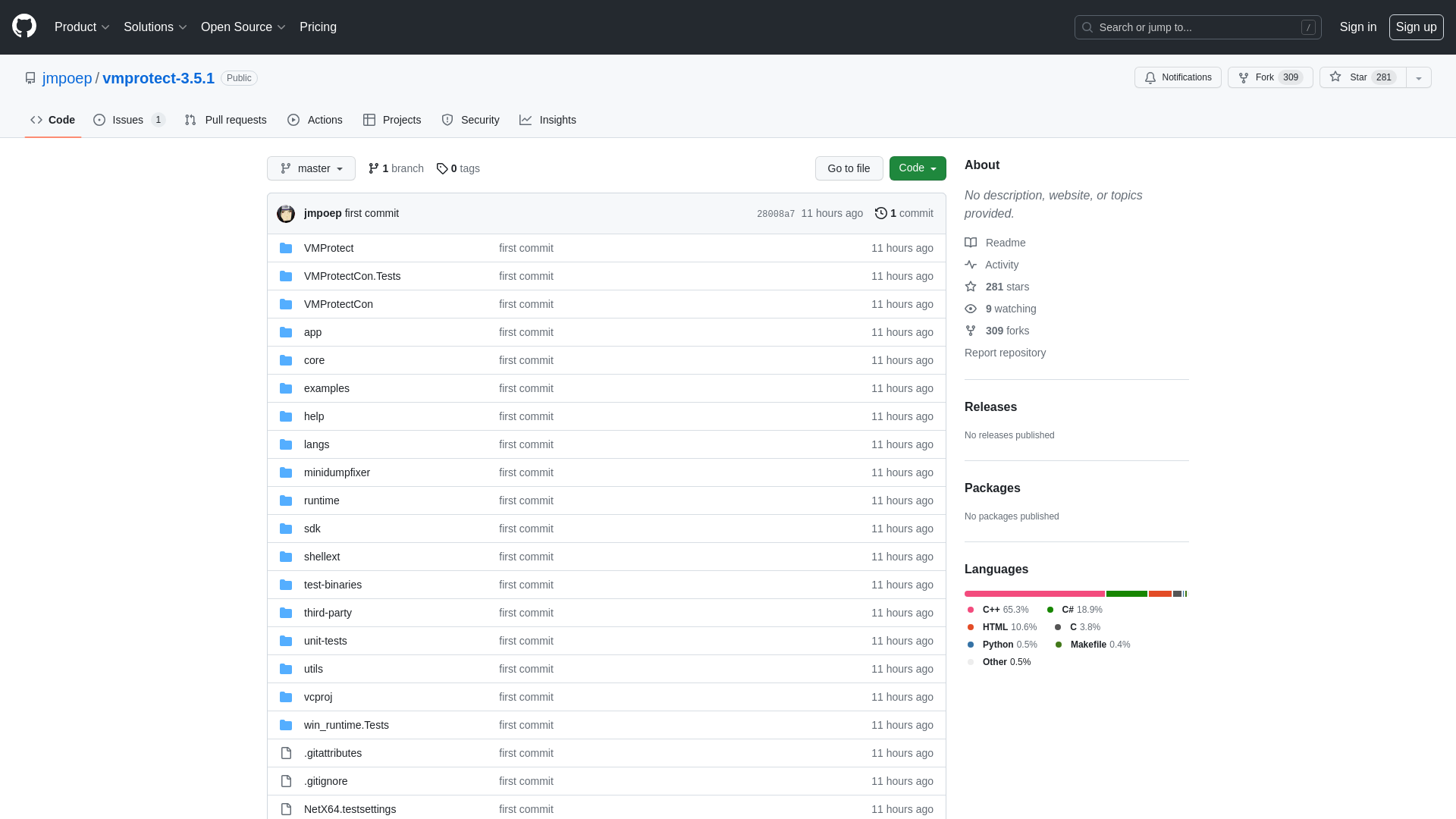View the Insights tab

(548, 120)
